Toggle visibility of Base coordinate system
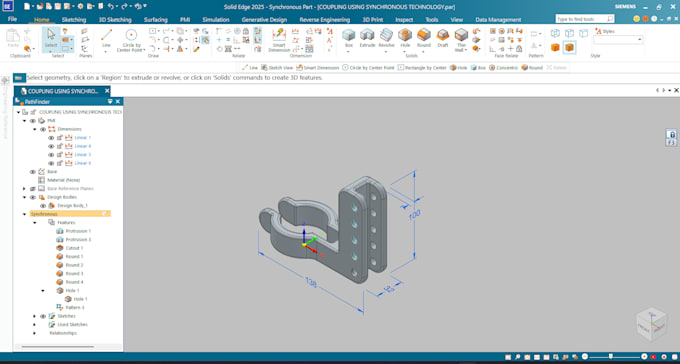This screenshot has width=680, height=364. 33,172
